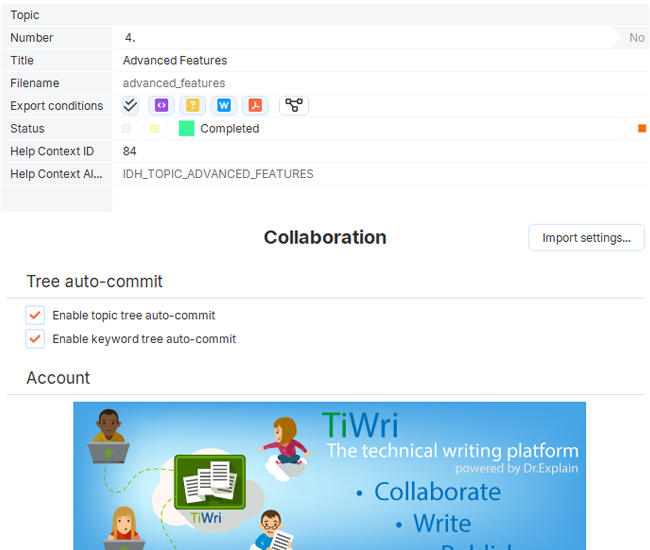
Task: Open Import settings dialog
Action: (x=586, y=238)
